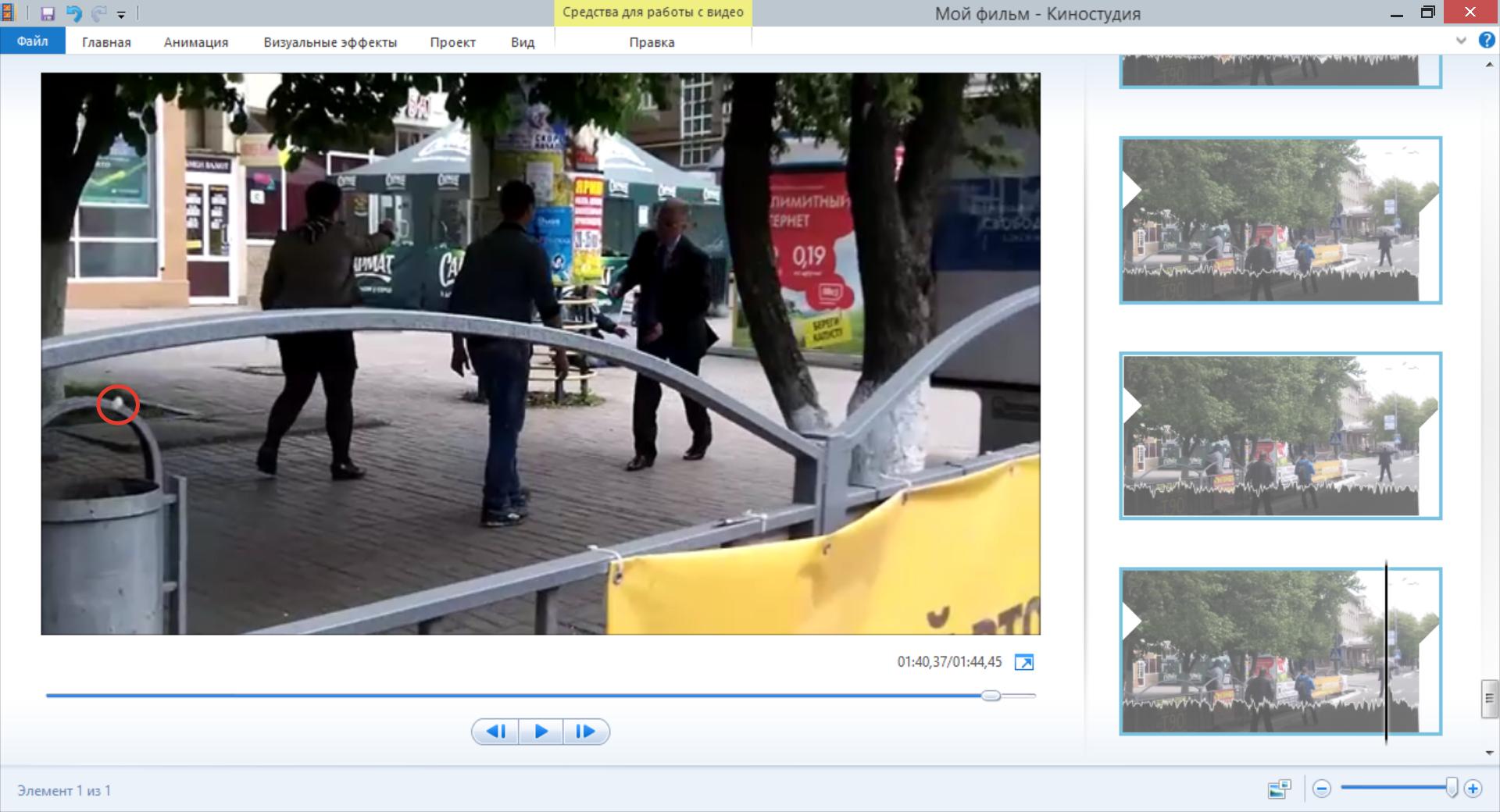Select the bottom clip with the playhead
The width and height of the screenshot is (1500, 812).
click(1280, 651)
